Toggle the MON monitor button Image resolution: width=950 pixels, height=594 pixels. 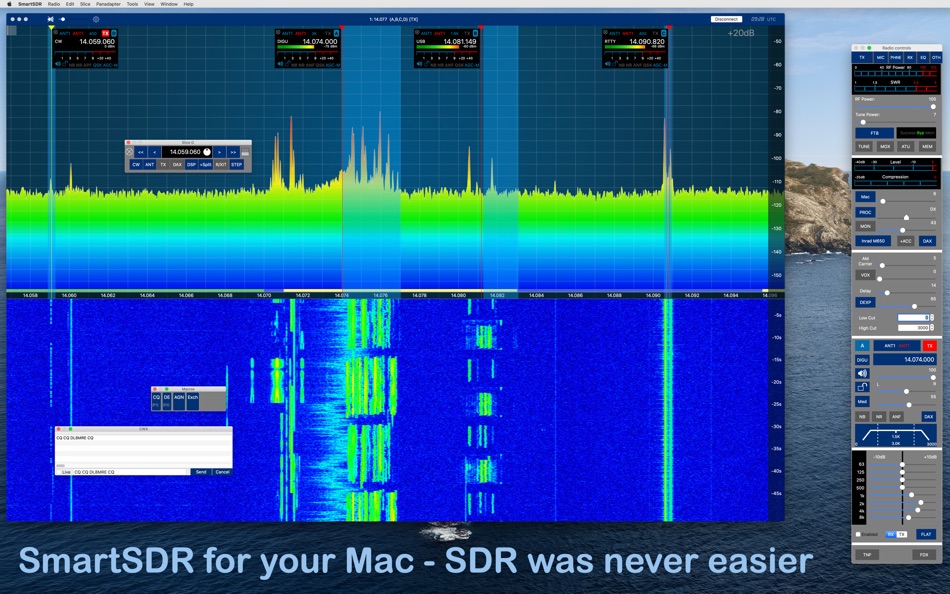865,226
